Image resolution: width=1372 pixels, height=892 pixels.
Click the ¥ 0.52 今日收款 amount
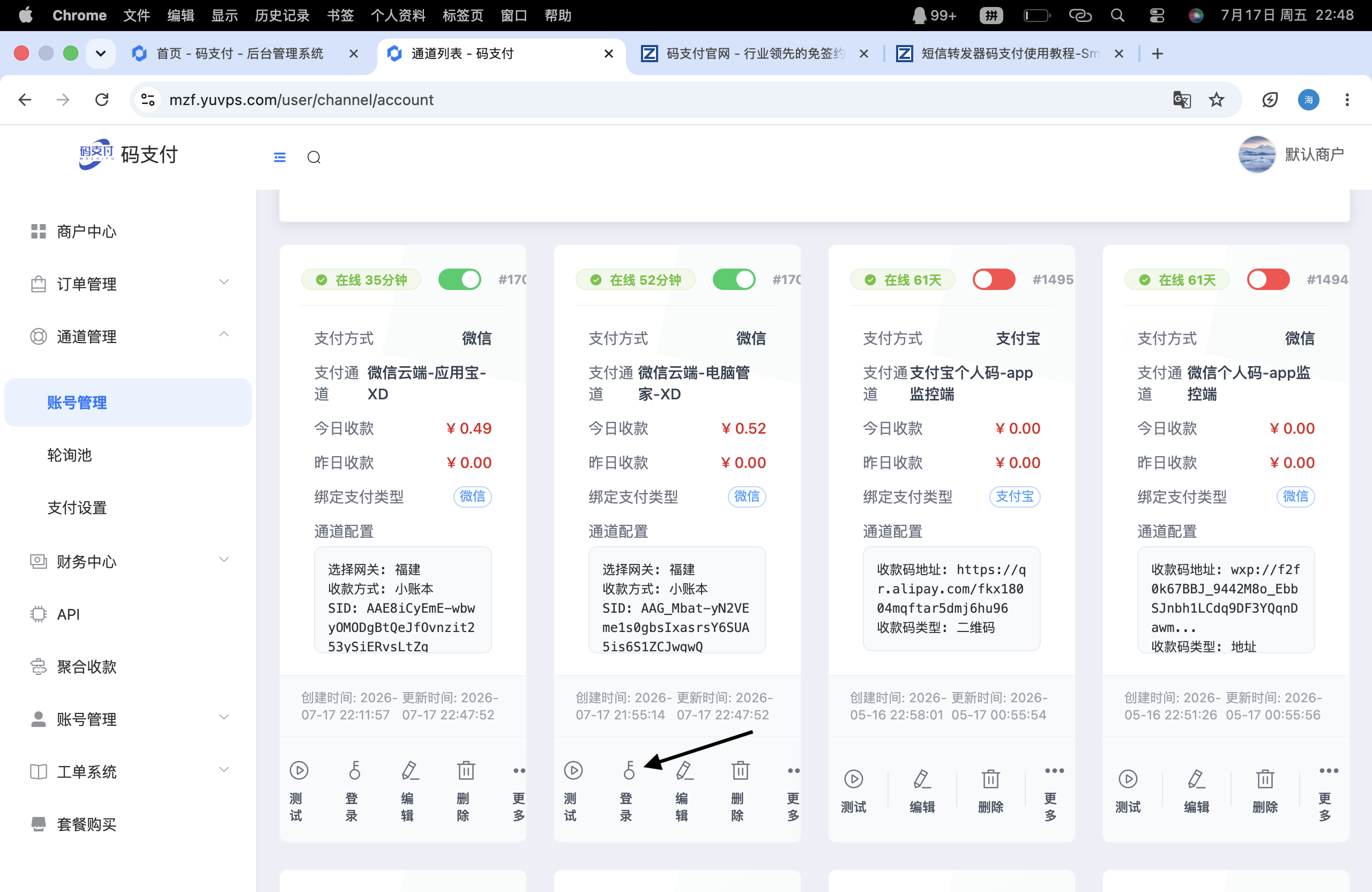[x=744, y=428]
